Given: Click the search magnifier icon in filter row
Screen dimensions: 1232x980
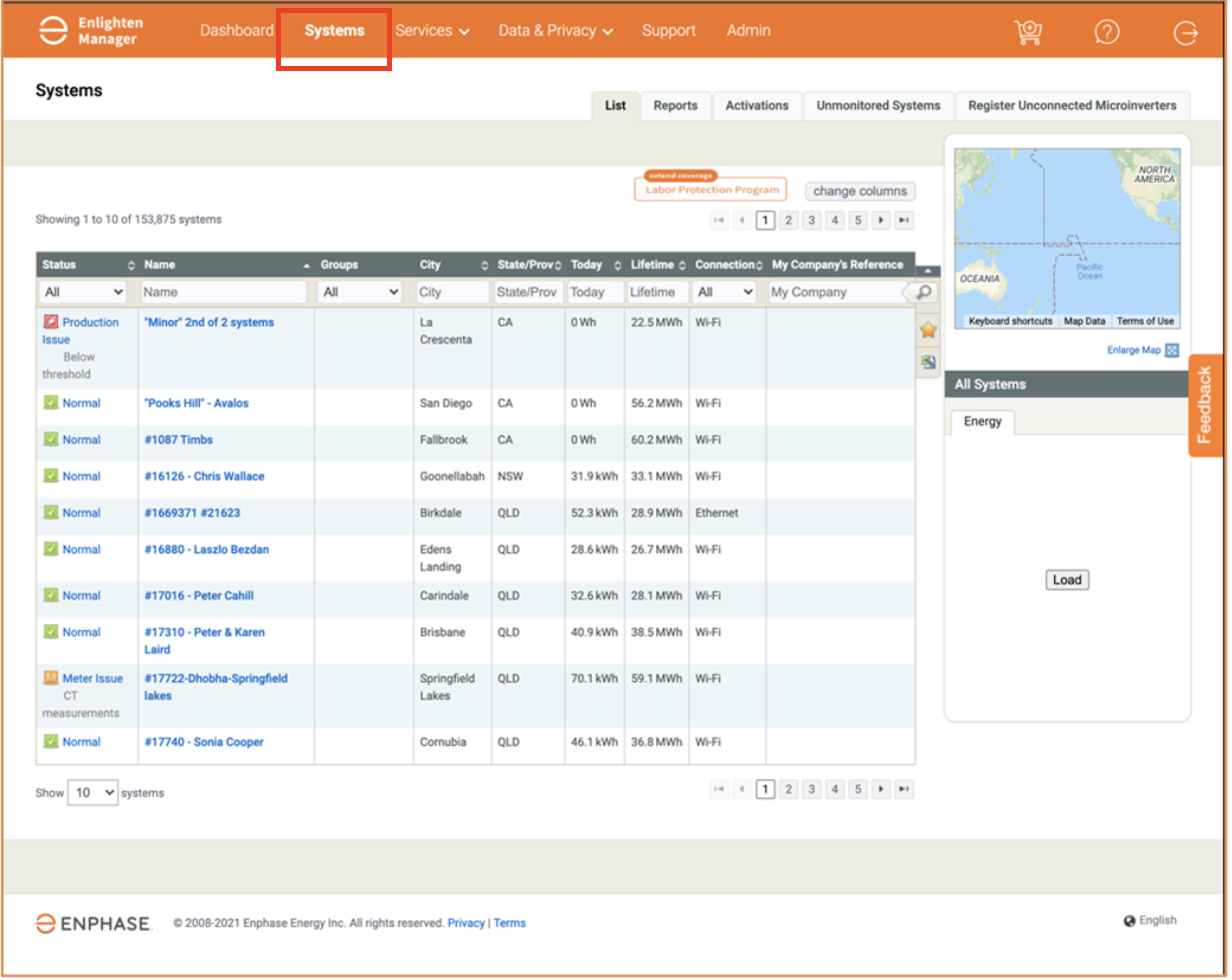Looking at the screenshot, I should (x=925, y=292).
